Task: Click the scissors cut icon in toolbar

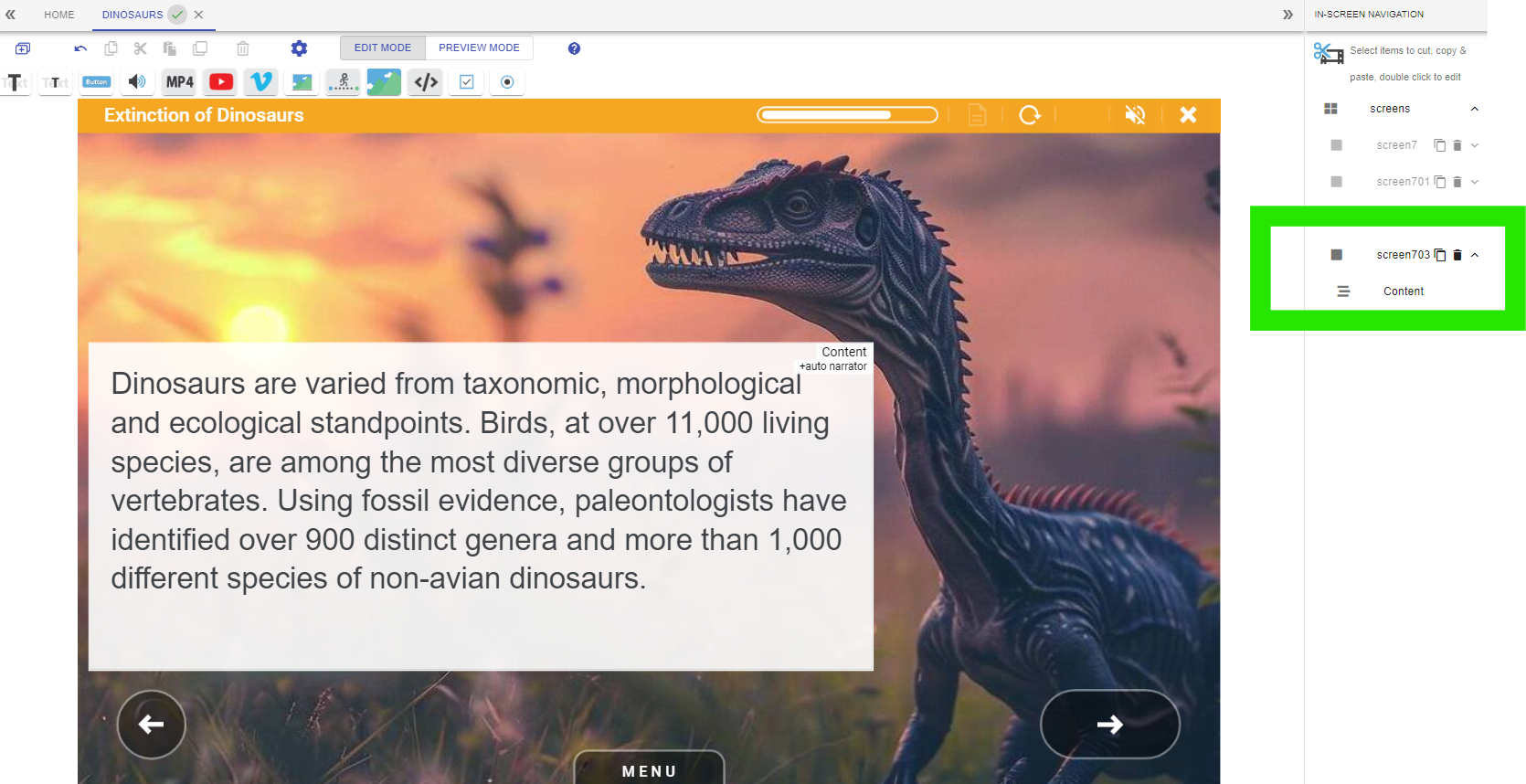Action: pos(140,48)
